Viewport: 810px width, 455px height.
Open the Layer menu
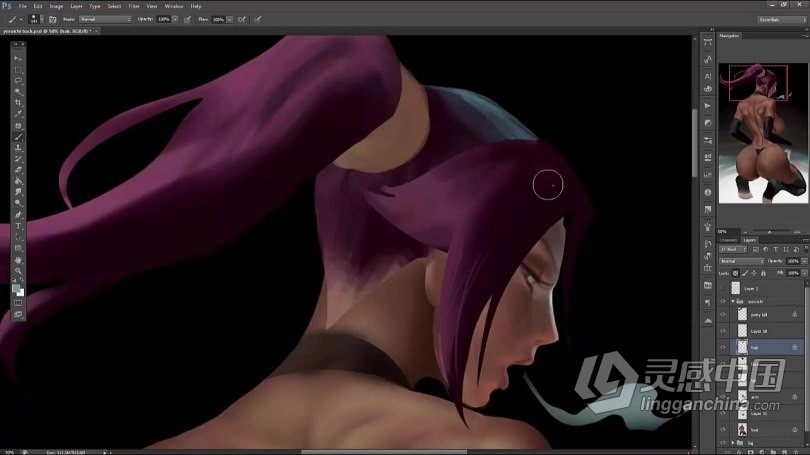tap(76, 6)
